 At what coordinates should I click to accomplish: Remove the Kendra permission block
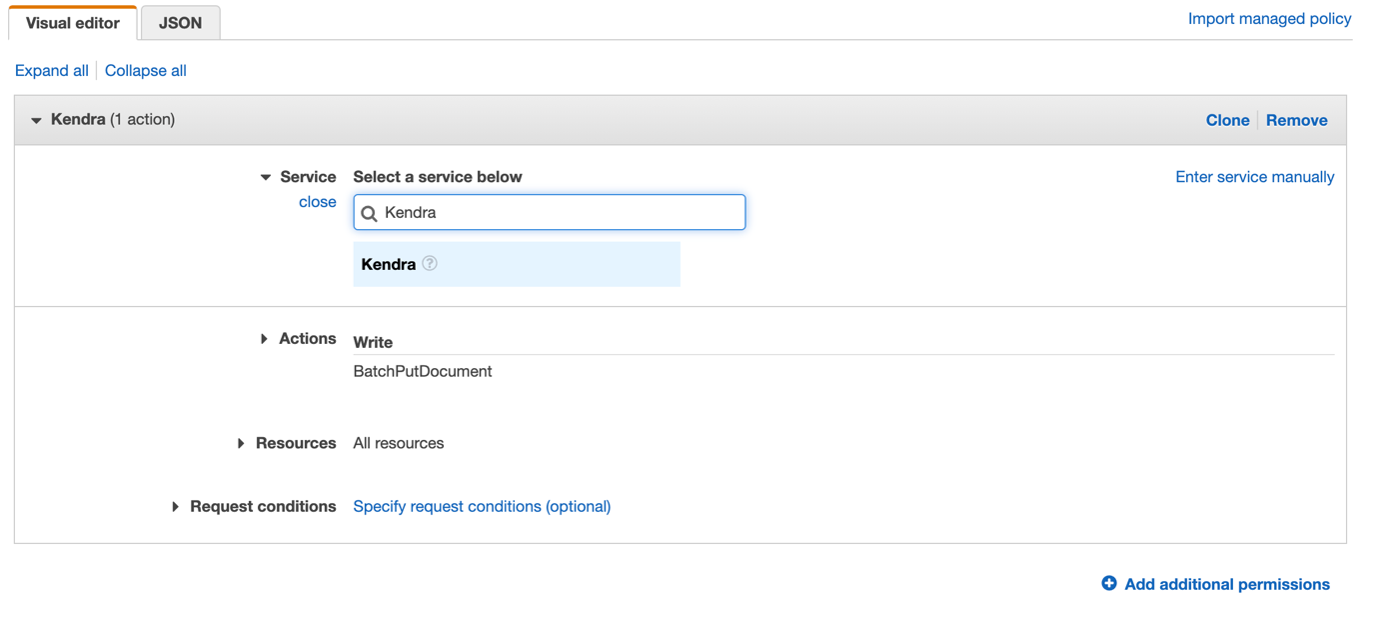[1296, 120]
